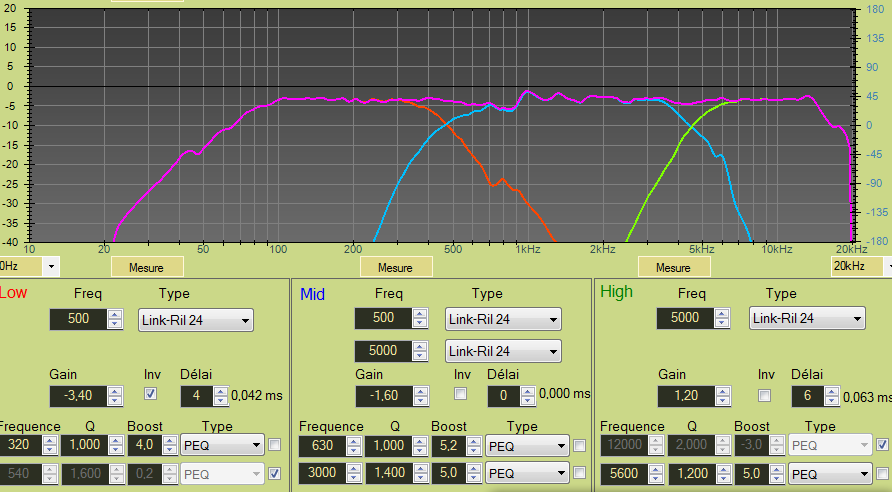Tick the Inv checkbox in the High section
892x492 pixels.
point(765,395)
